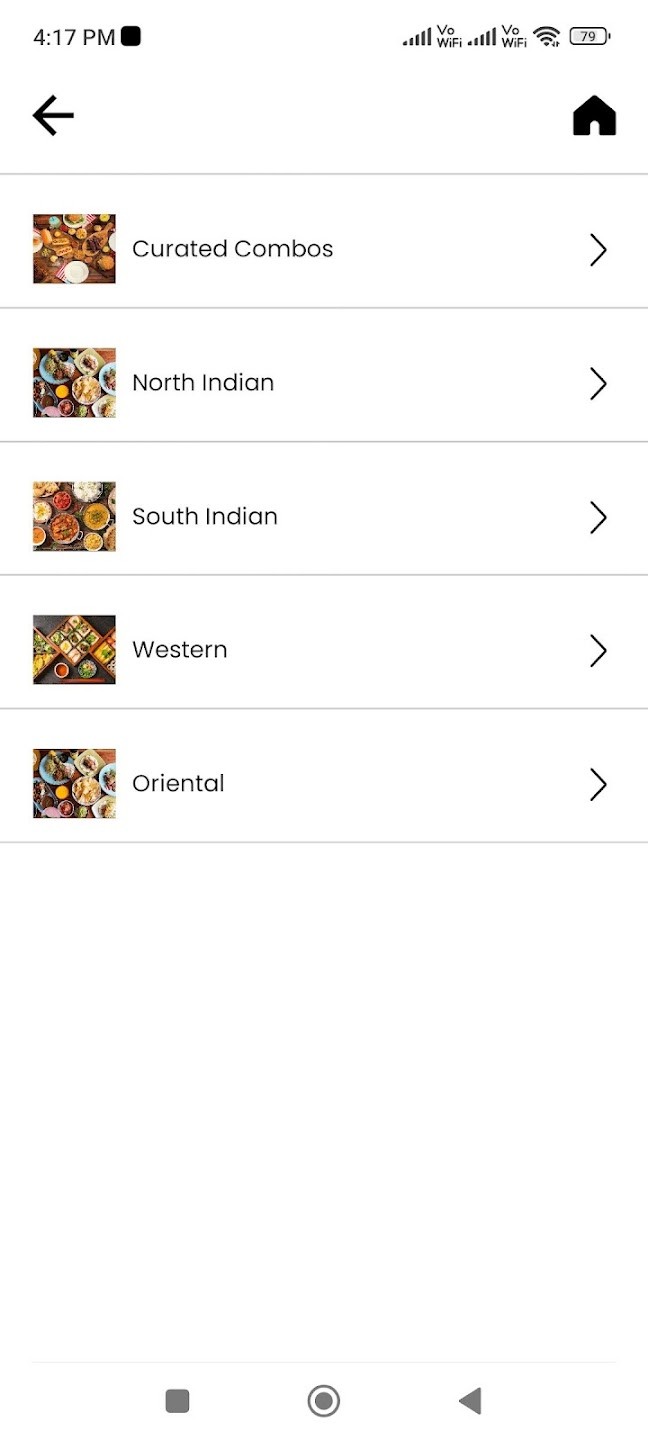Tap the Western food thumbnail image
The width and height of the screenshot is (648, 1440).
[x=74, y=650]
